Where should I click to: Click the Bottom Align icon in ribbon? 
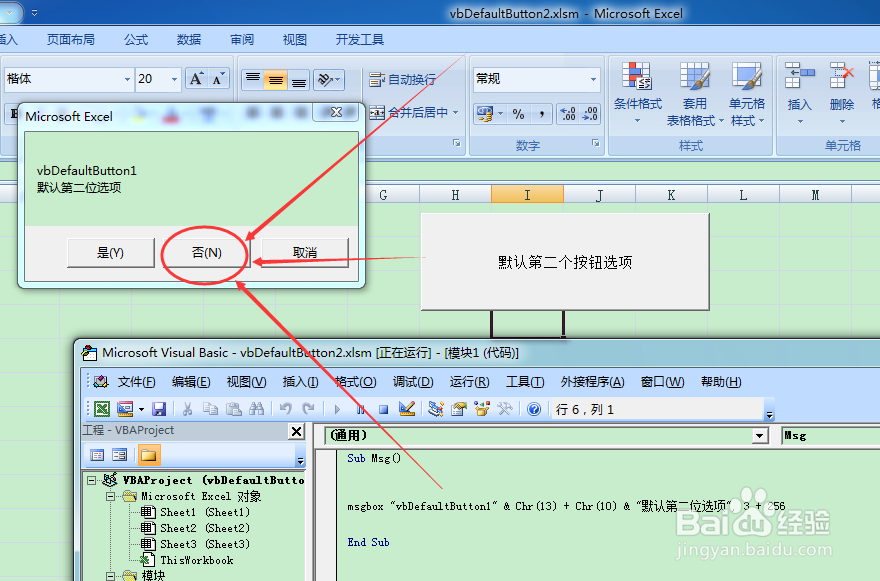[x=299, y=79]
